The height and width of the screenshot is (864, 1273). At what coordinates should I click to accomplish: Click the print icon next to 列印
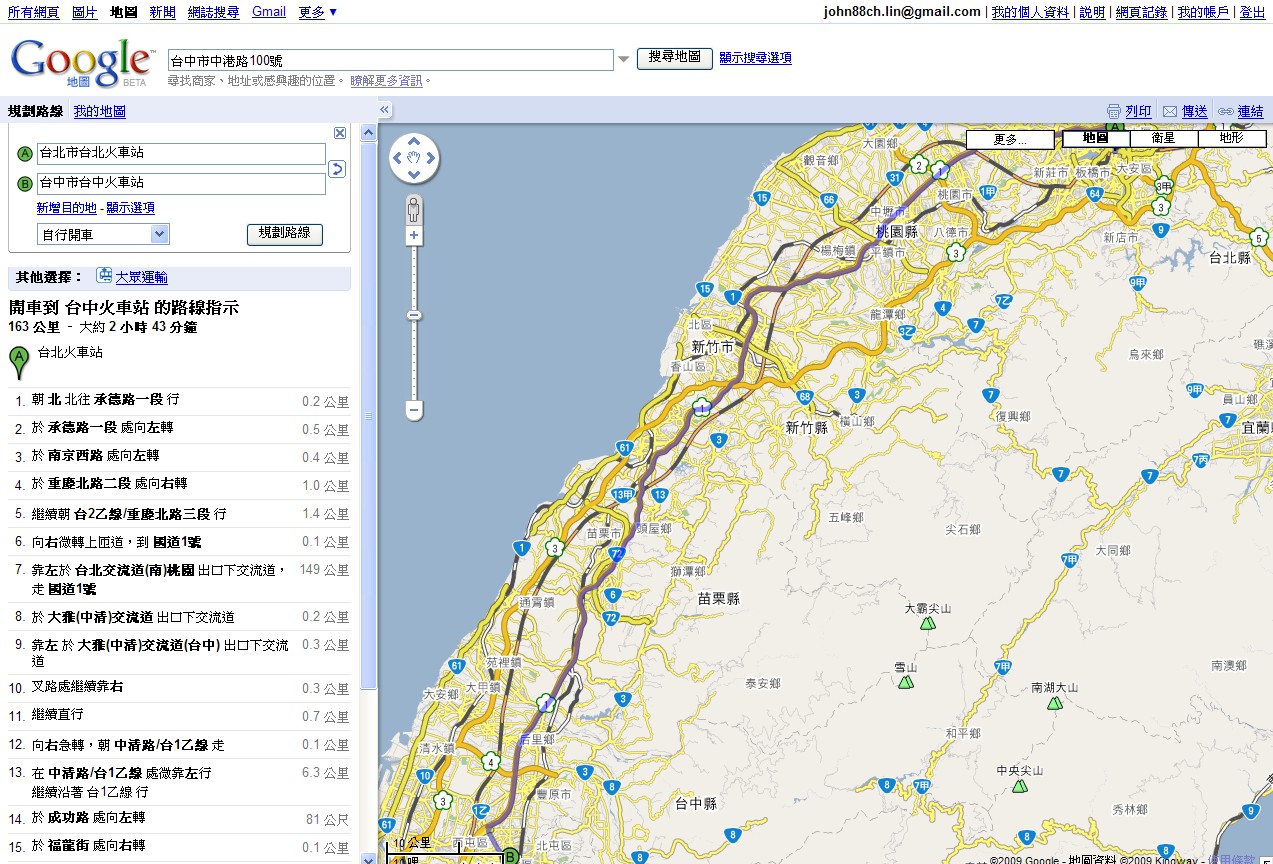1114,112
